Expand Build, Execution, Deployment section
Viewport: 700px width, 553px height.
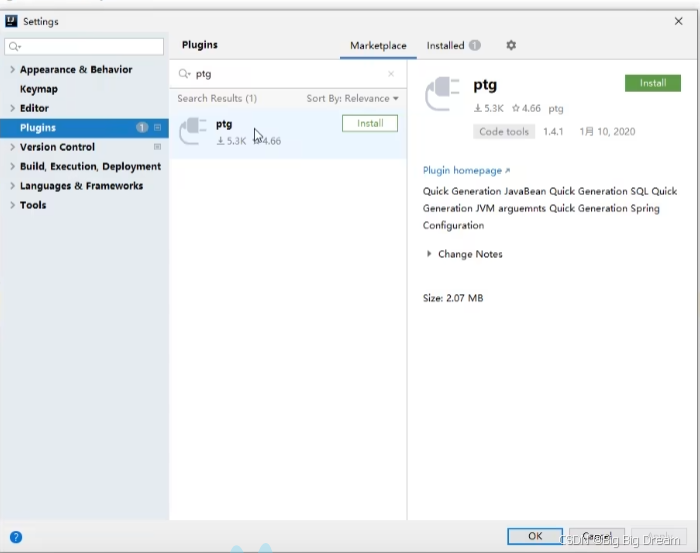(12, 166)
